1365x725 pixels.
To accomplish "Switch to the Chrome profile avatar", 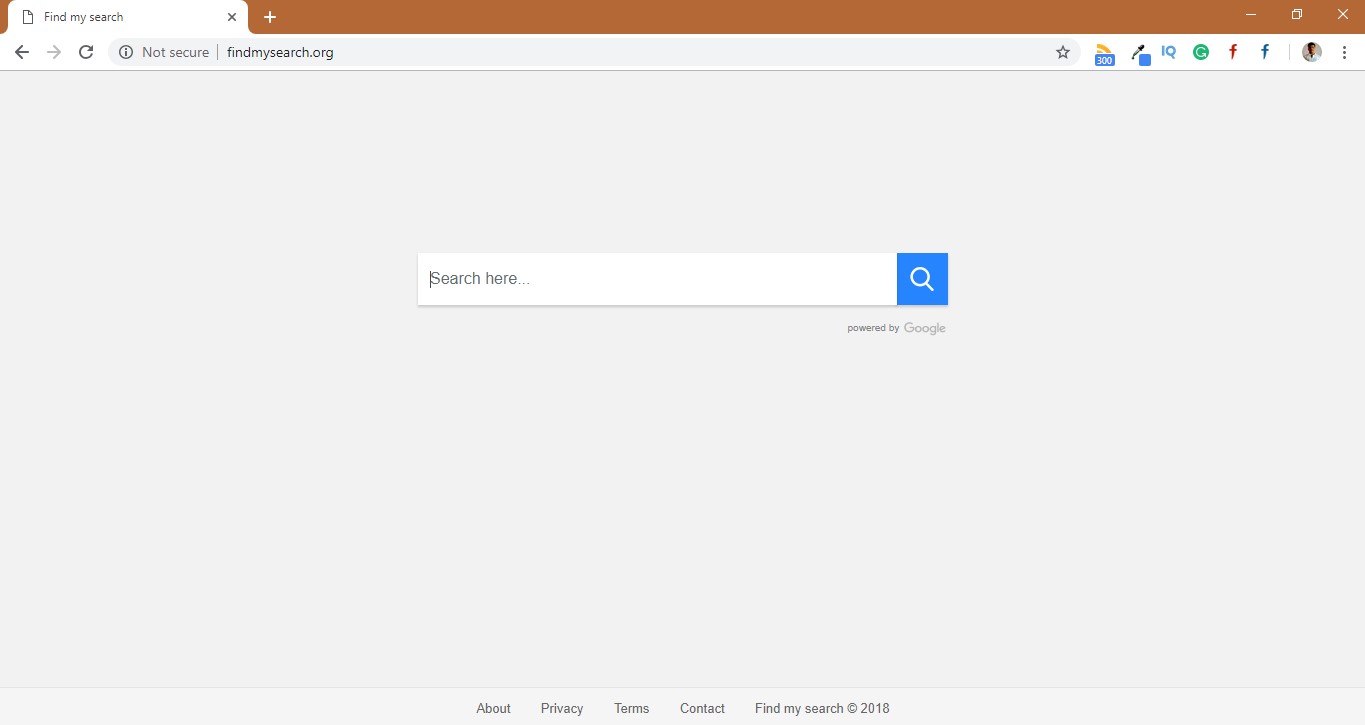I will 1310,52.
